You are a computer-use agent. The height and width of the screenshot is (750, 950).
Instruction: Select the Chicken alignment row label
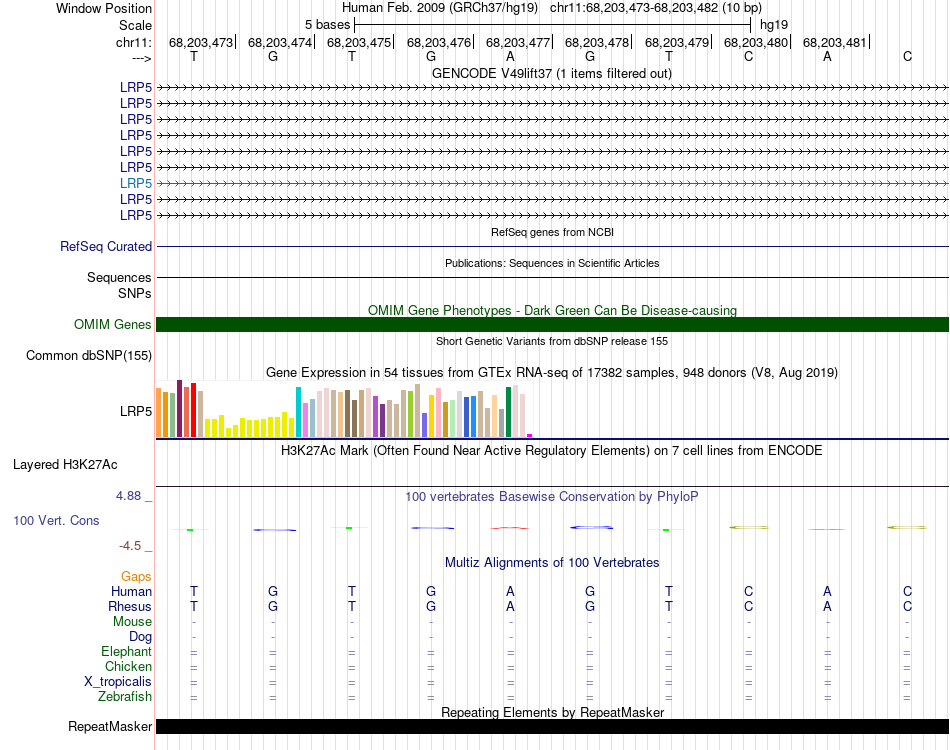coord(128,666)
